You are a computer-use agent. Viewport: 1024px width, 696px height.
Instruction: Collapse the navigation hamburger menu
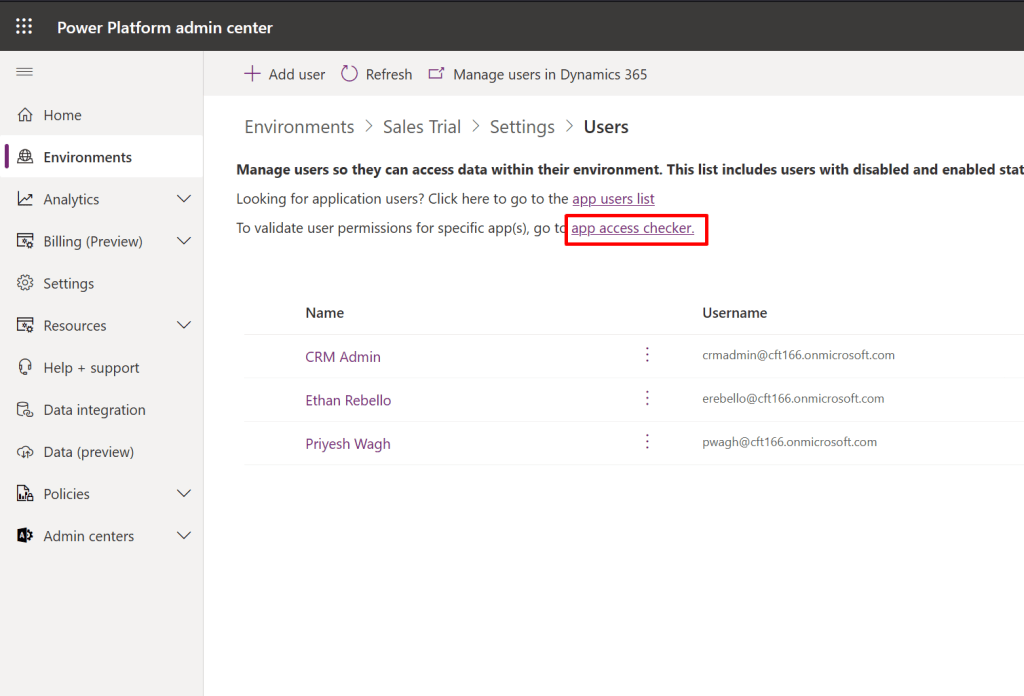click(24, 72)
